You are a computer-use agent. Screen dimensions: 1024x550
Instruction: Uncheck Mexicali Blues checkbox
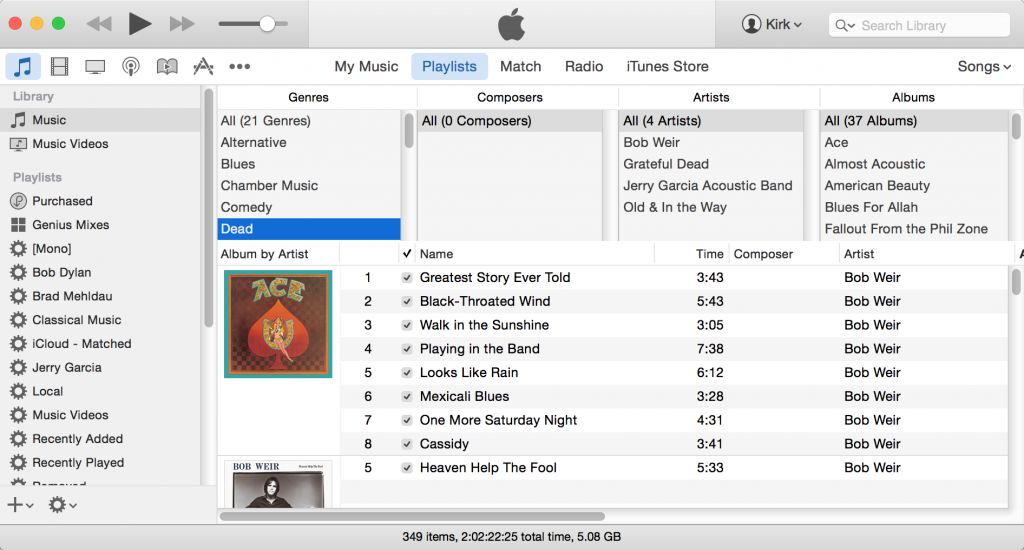(x=407, y=396)
